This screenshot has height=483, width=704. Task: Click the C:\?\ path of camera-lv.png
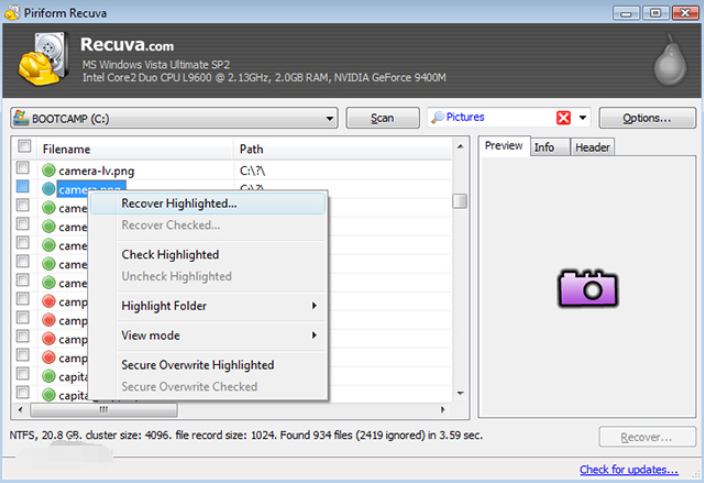[253, 171]
